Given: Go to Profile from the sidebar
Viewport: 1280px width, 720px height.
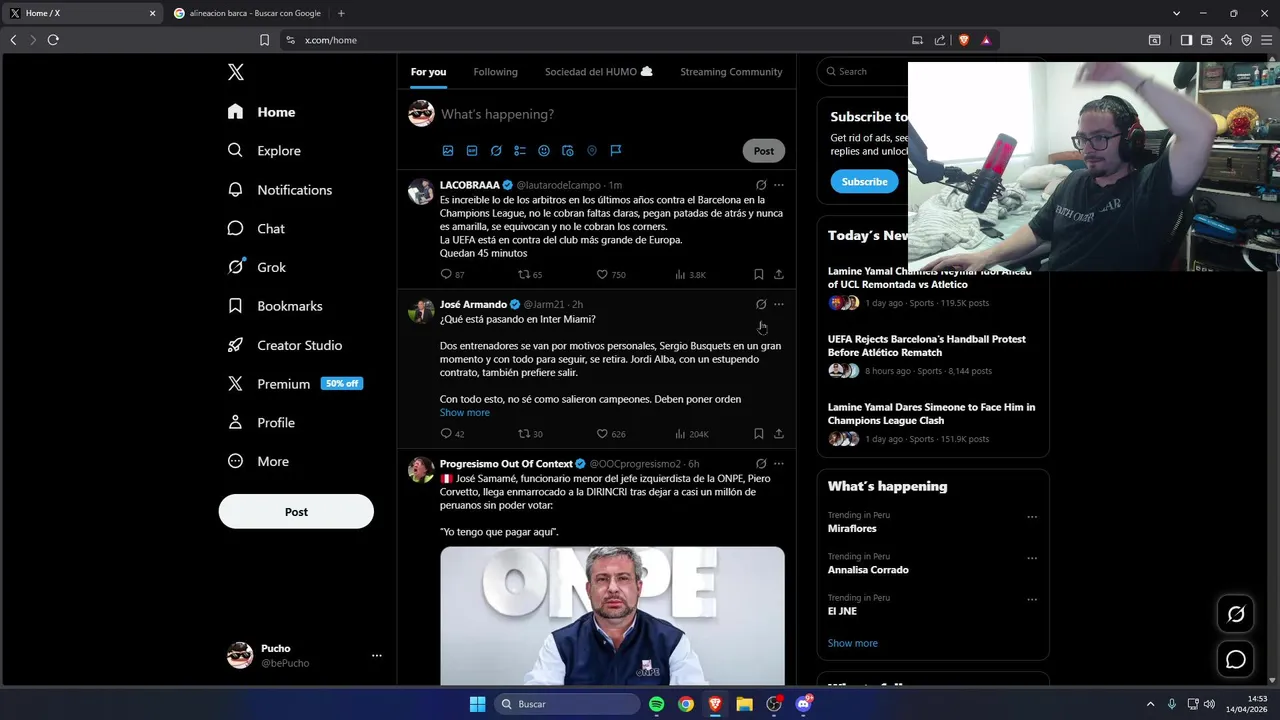Looking at the screenshot, I should pos(261,423).
